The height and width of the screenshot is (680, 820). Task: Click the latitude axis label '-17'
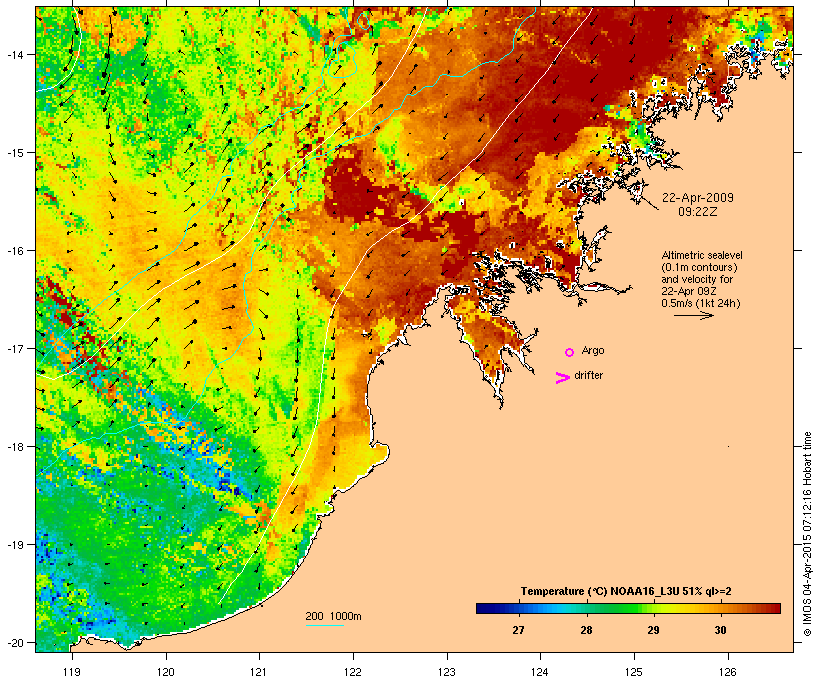point(14,348)
